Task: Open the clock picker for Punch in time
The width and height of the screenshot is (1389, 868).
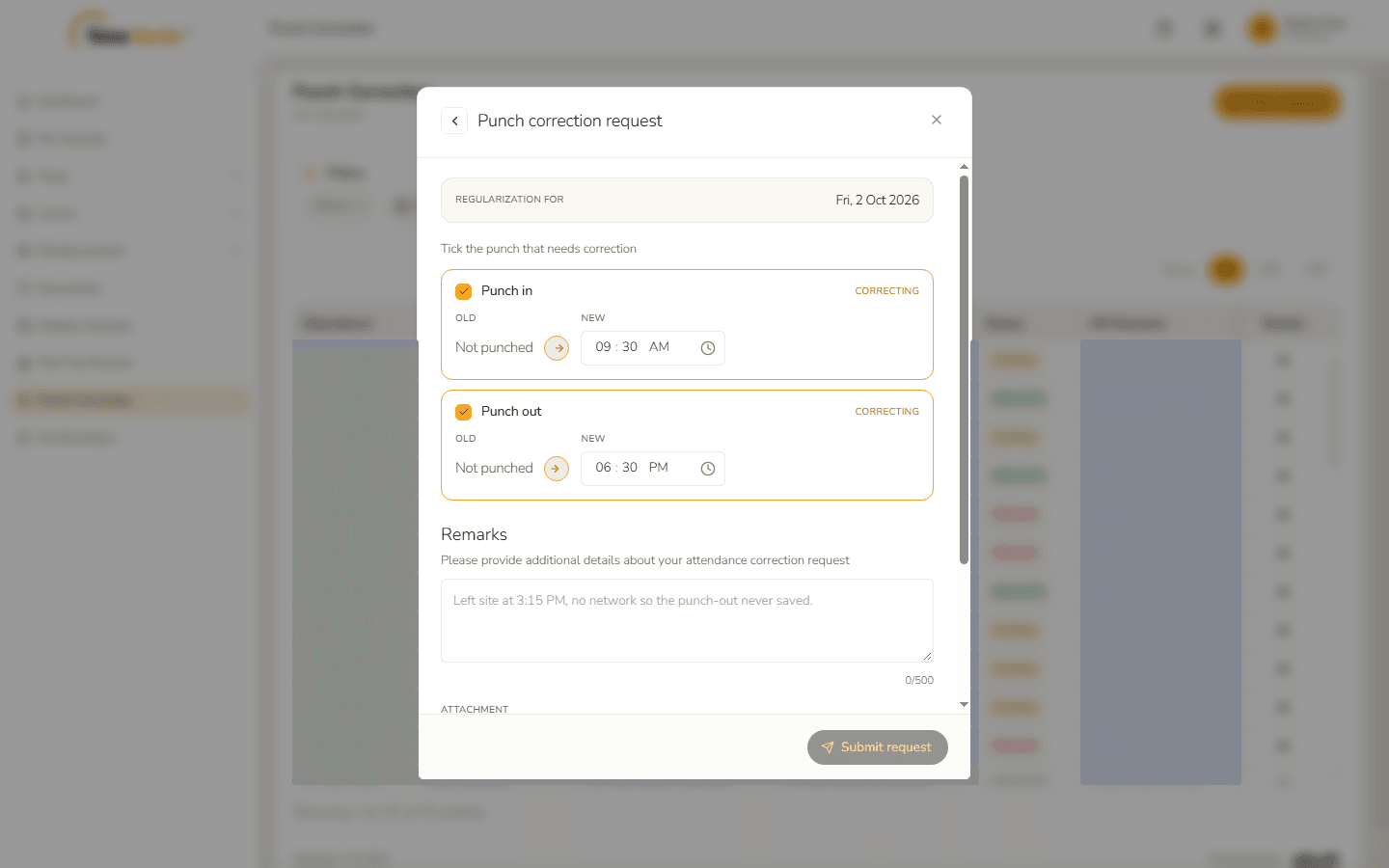Action: click(708, 348)
